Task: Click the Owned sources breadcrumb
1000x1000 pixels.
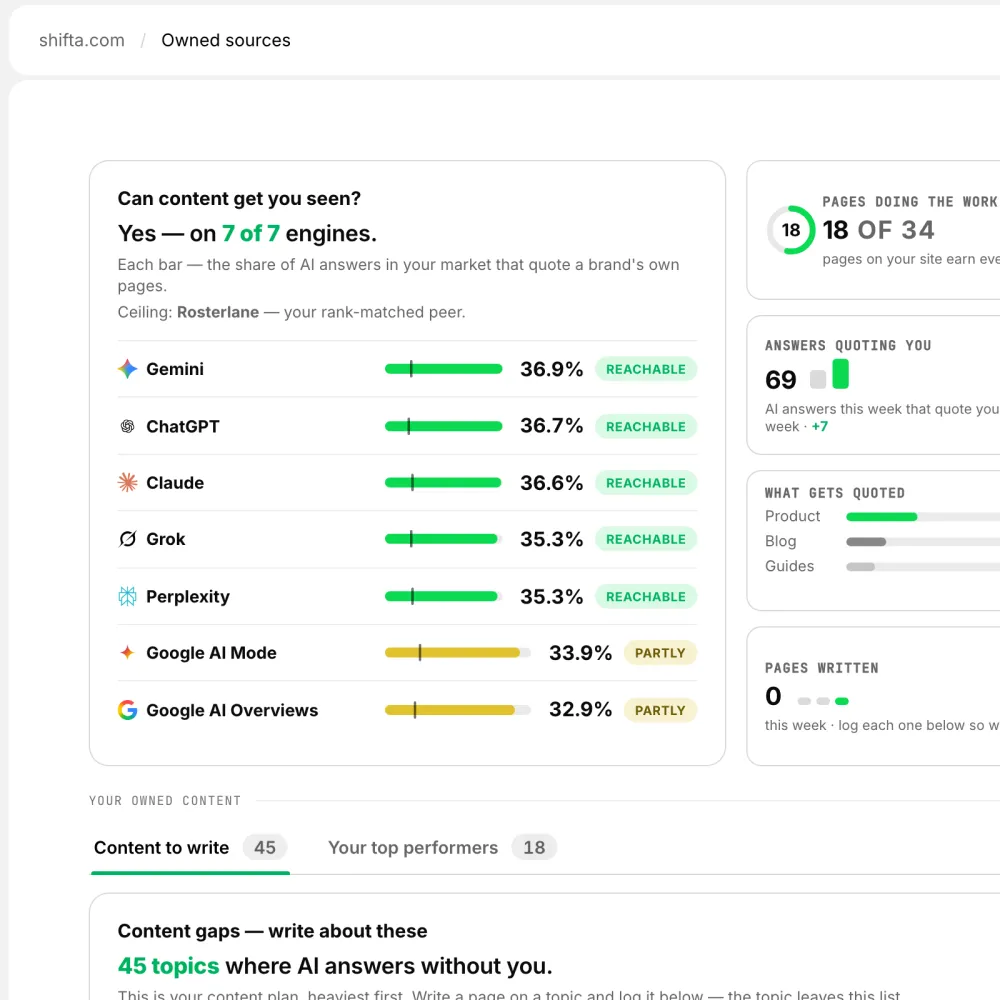Action: pyautogui.click(x=226, y=40)
